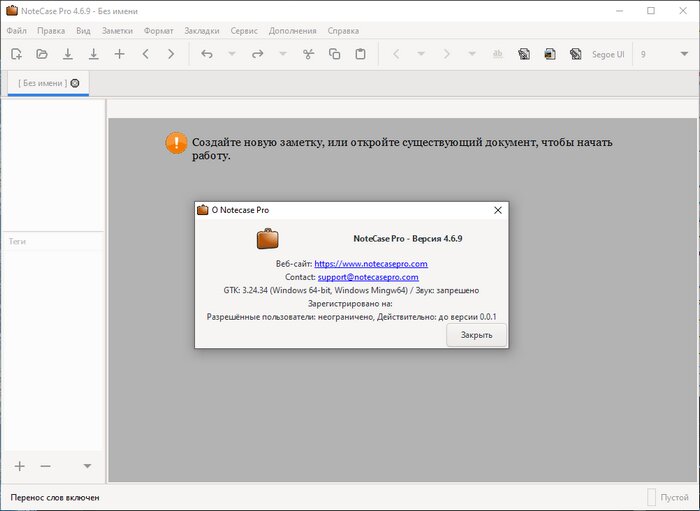Click the briefcase logo inside the about dialog
Image resolution: width=700 pixels, height=511 pixels.
tap(267, 238)
